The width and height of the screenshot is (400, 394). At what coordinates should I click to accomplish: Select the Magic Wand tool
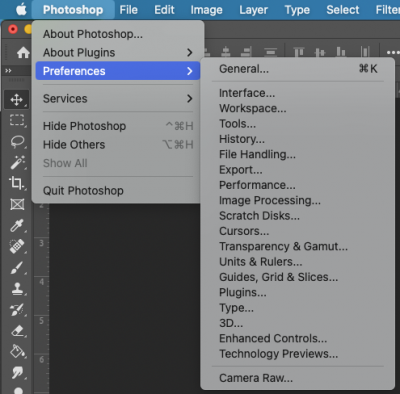point(17,162)
